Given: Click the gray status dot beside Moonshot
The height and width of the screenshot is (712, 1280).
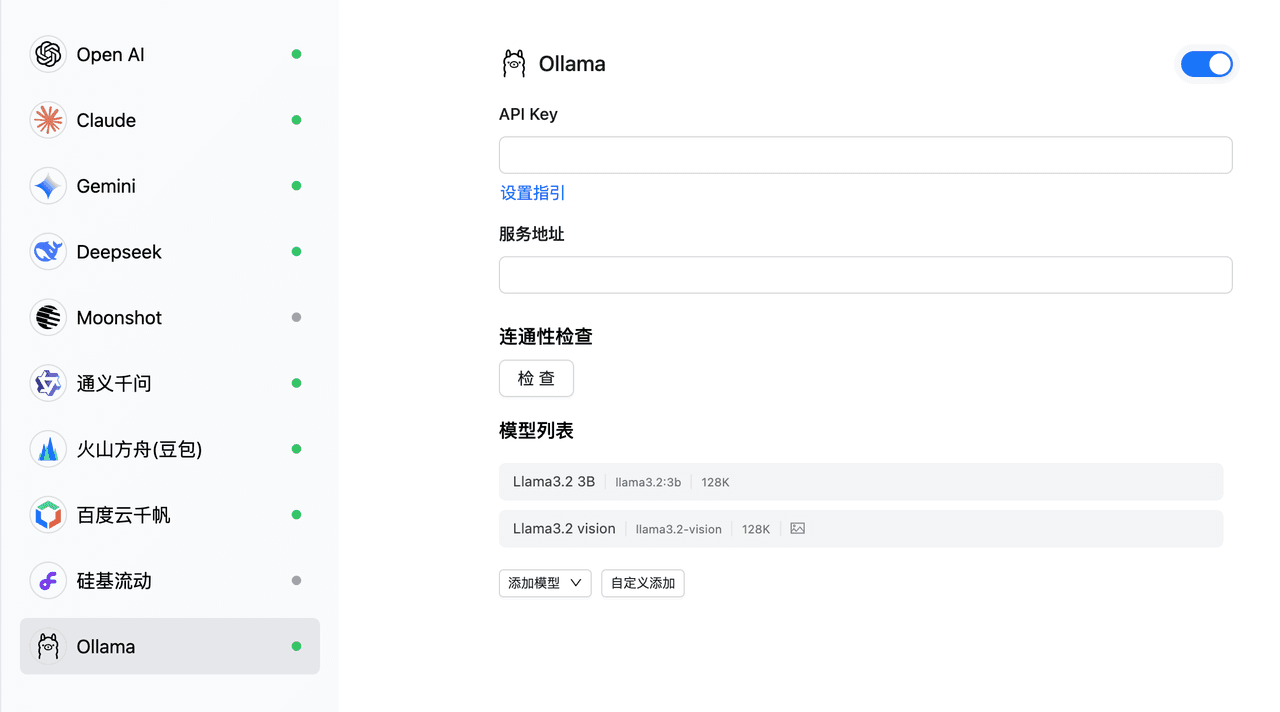Looking at the screenshot, I should tap(296, 318).
